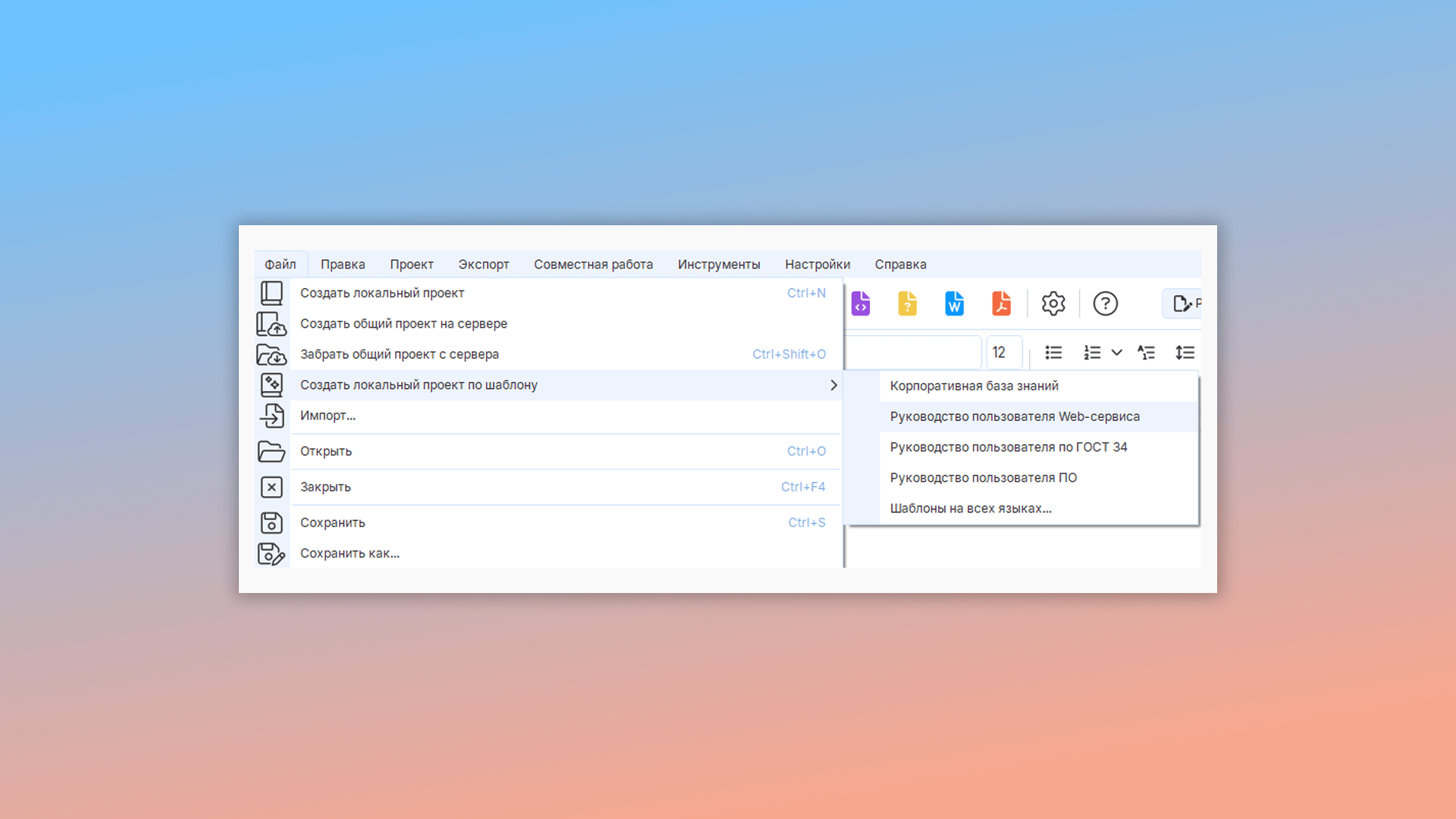Viewport: 1456px width, 819px height.
Task: Select Руководство пользователя Web-сервиса template
Action: click(1015, 416)
